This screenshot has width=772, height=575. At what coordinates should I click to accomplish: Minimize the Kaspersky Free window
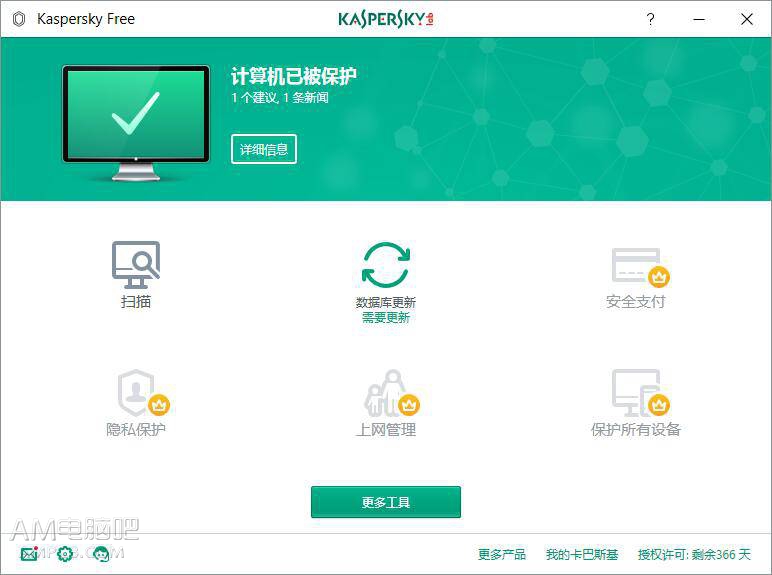coord(699,19)
